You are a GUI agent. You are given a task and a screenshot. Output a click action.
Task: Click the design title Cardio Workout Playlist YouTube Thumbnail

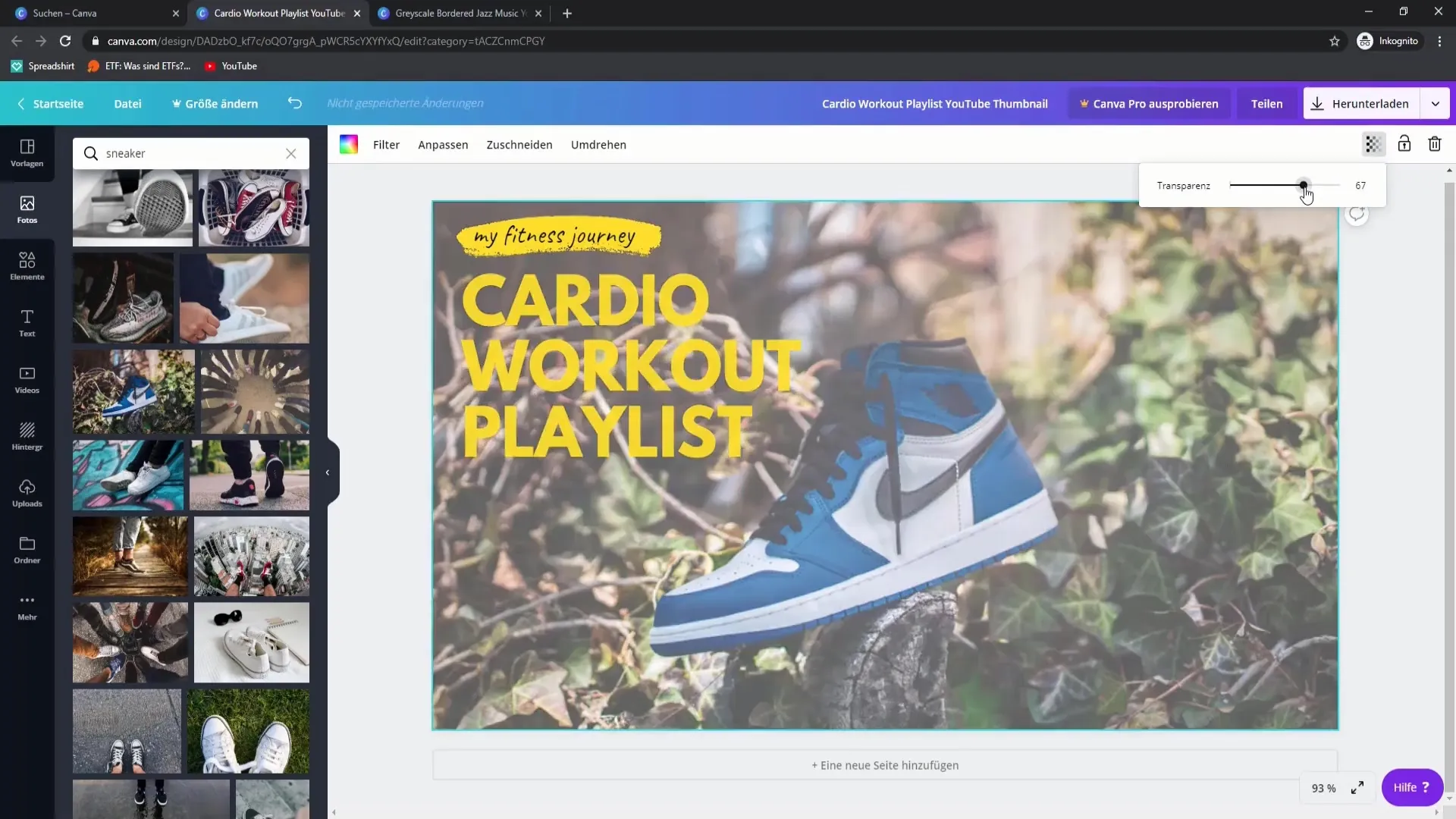coord(934,103)
